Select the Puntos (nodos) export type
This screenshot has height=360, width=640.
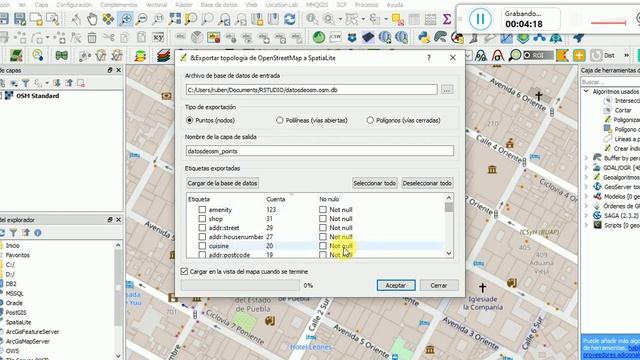189,120
